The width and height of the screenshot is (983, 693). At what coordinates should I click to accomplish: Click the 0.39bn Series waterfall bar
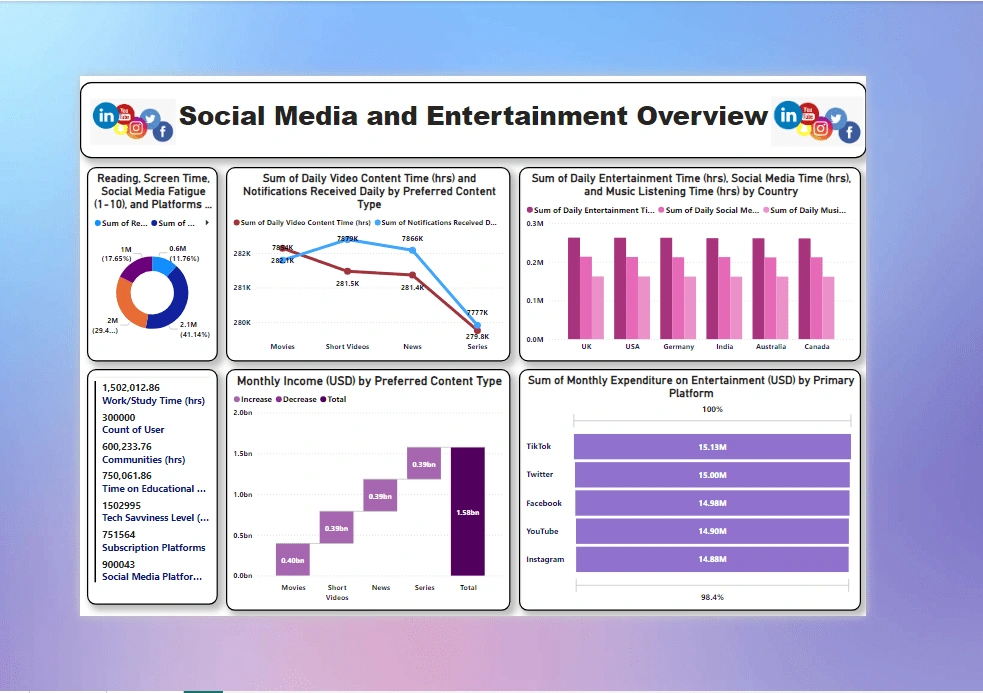424,463
